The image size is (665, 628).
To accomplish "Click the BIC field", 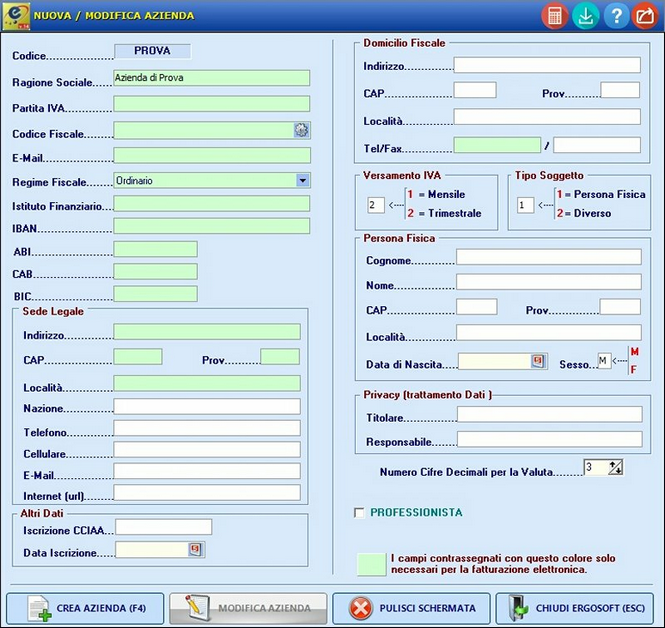I will [x=155, y=294].
